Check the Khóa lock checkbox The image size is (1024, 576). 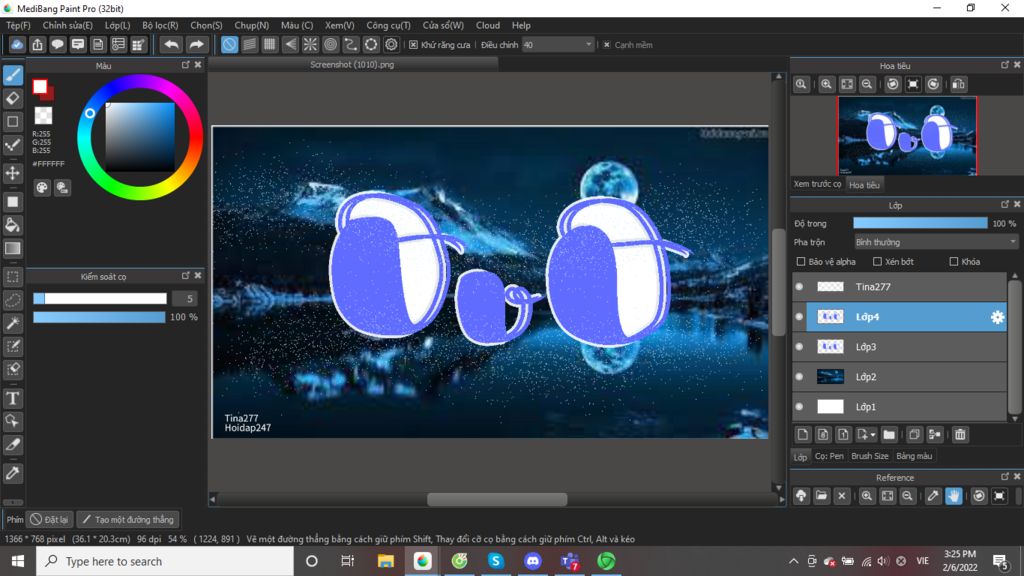coord(953,261)
